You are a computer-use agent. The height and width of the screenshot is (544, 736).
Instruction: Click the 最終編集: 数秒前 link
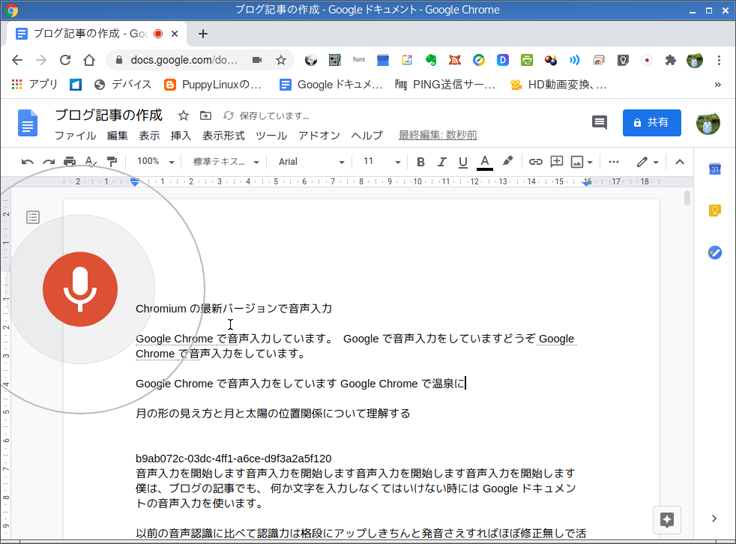[438, 135]
